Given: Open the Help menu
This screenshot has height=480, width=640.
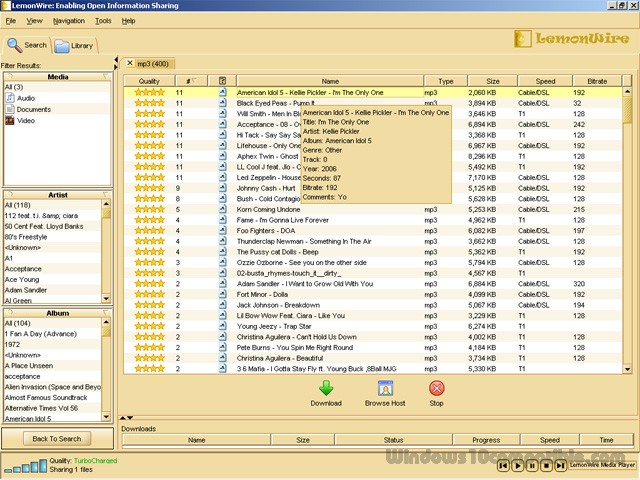Looking at the screenshot, I should (128, 21).
